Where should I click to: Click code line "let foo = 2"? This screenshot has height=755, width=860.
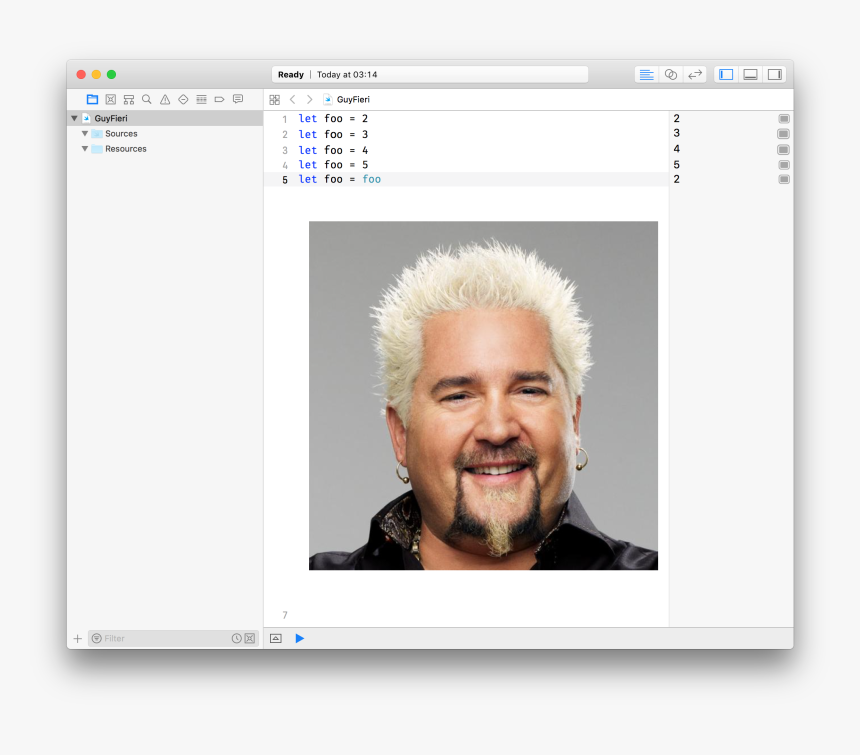pos(333,119)
